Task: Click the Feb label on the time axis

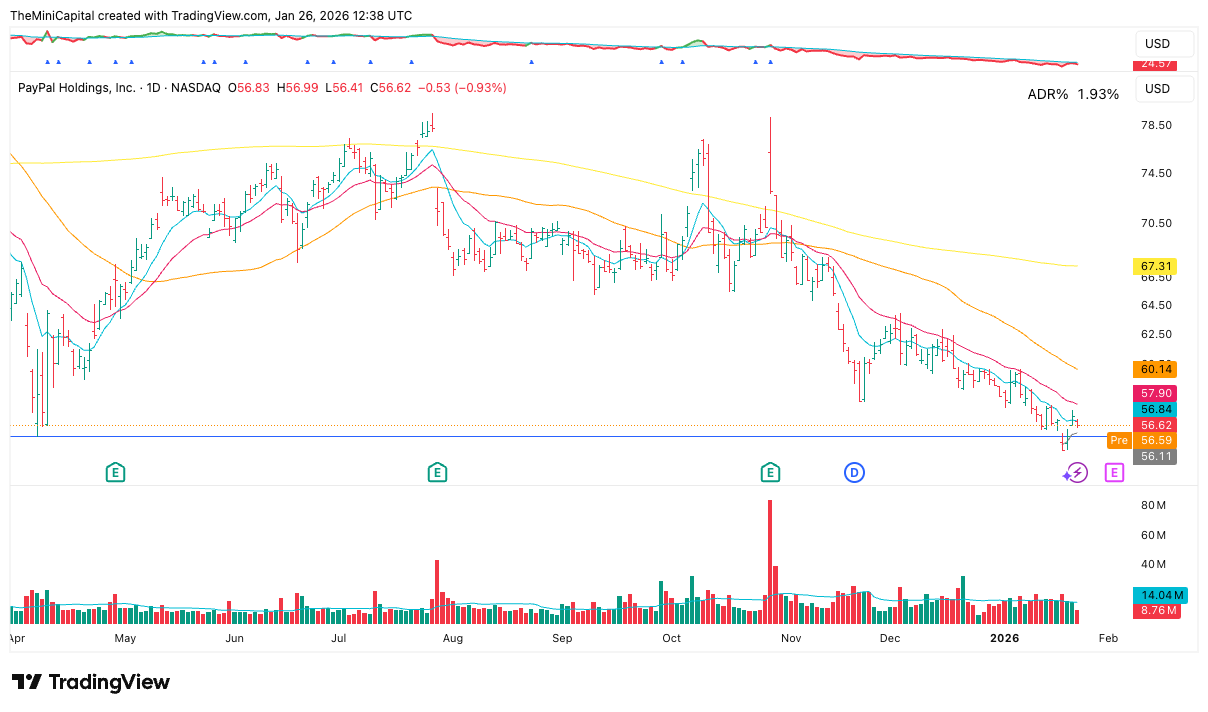Action: [1108, 637]
